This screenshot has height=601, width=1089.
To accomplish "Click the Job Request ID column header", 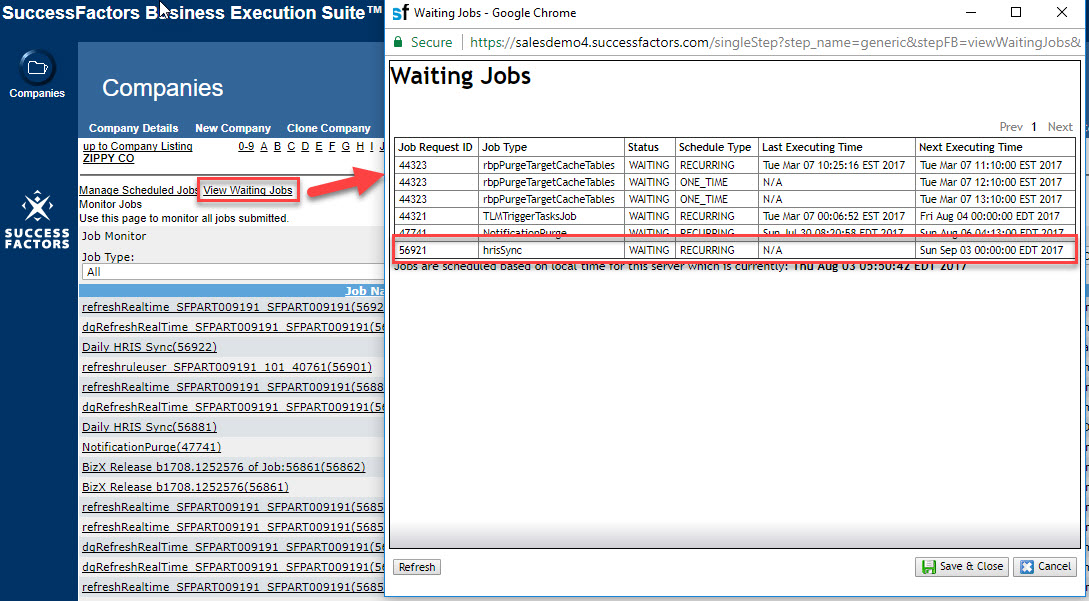I will (435, 147).
